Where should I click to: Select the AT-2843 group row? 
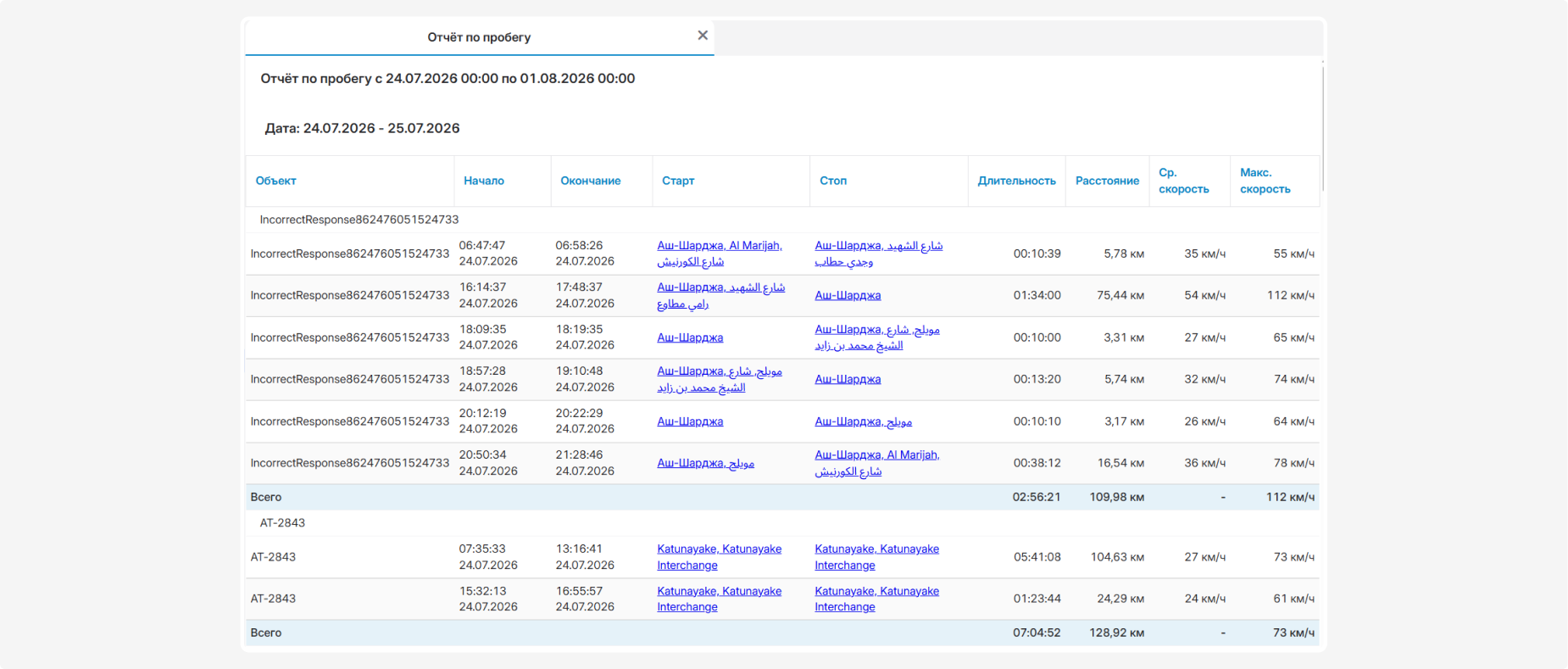click(782, 523)
